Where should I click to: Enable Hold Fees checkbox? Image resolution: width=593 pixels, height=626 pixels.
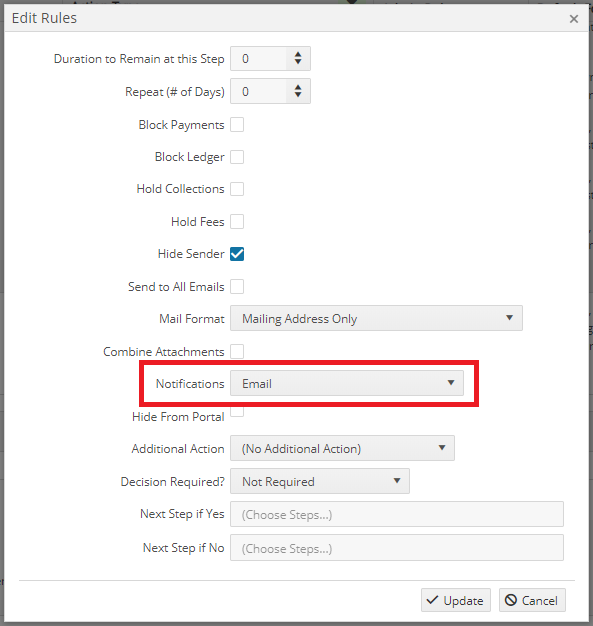click(x=237, y=222)
